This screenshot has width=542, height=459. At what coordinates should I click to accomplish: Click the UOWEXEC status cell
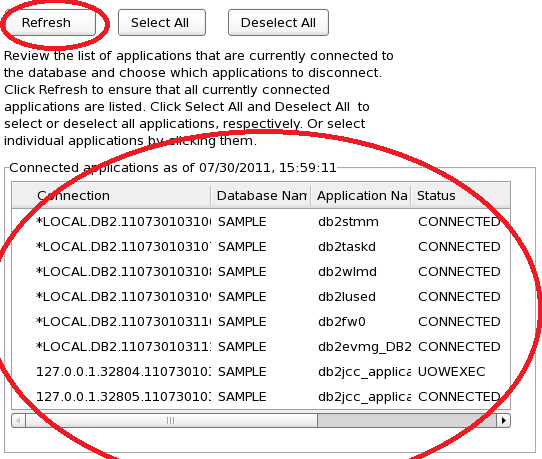[451, 372]
